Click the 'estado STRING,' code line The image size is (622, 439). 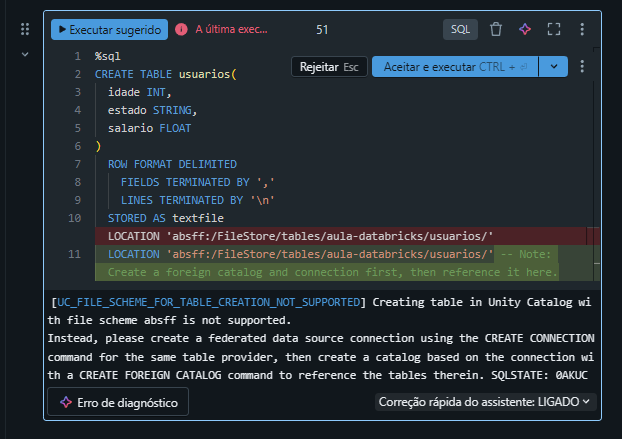(x=152, y=110)
